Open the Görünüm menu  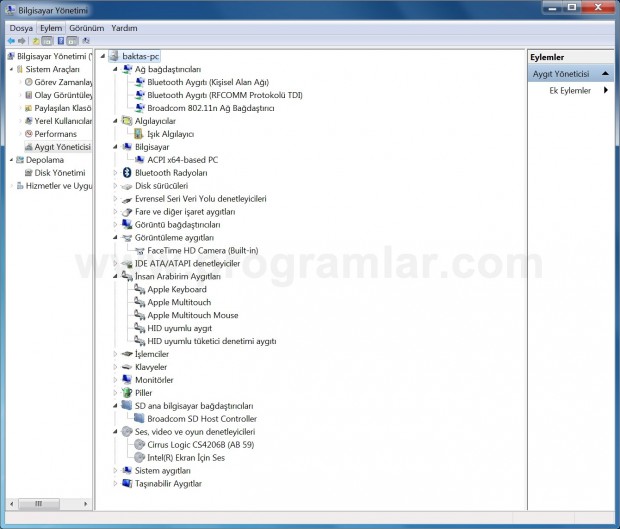pos(87,28)
